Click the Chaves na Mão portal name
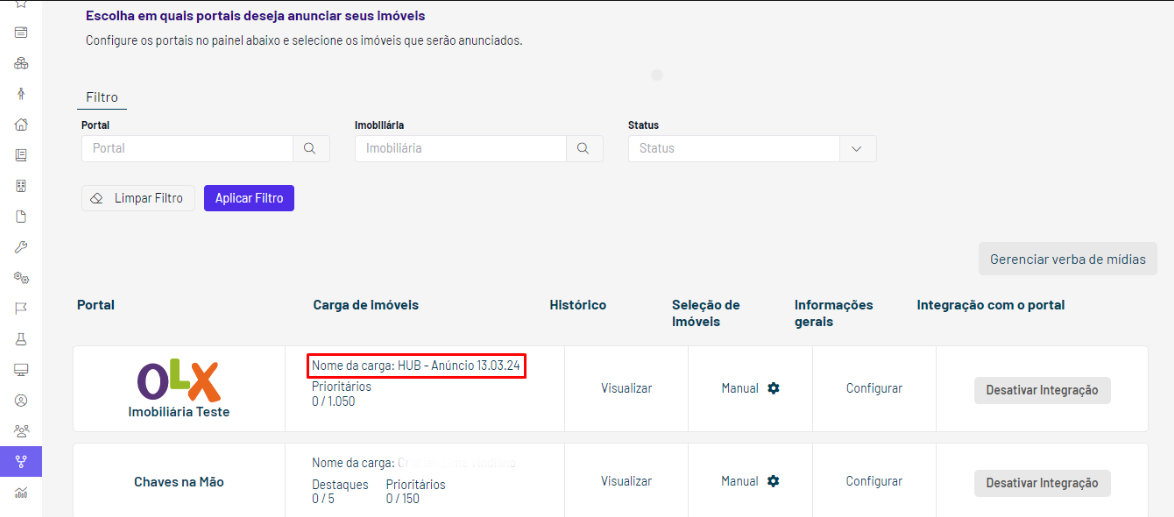This screenshot has height=517, width=1174. click(x=179, y=482)
